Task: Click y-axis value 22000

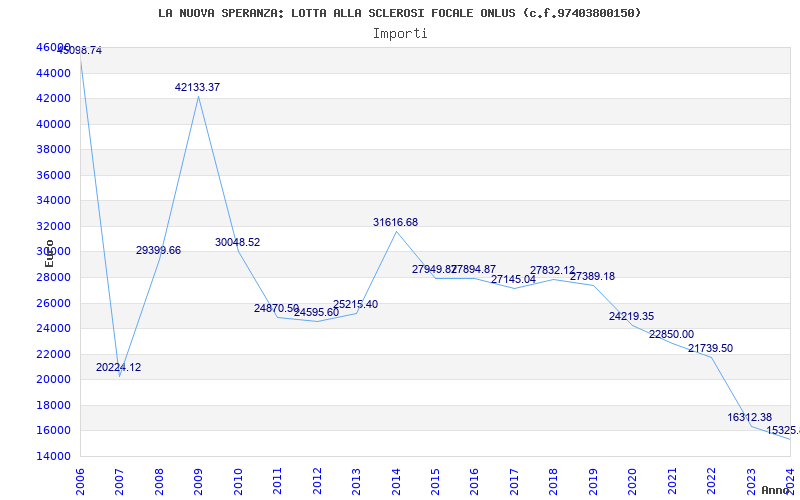Action: [x=53, y=354]
